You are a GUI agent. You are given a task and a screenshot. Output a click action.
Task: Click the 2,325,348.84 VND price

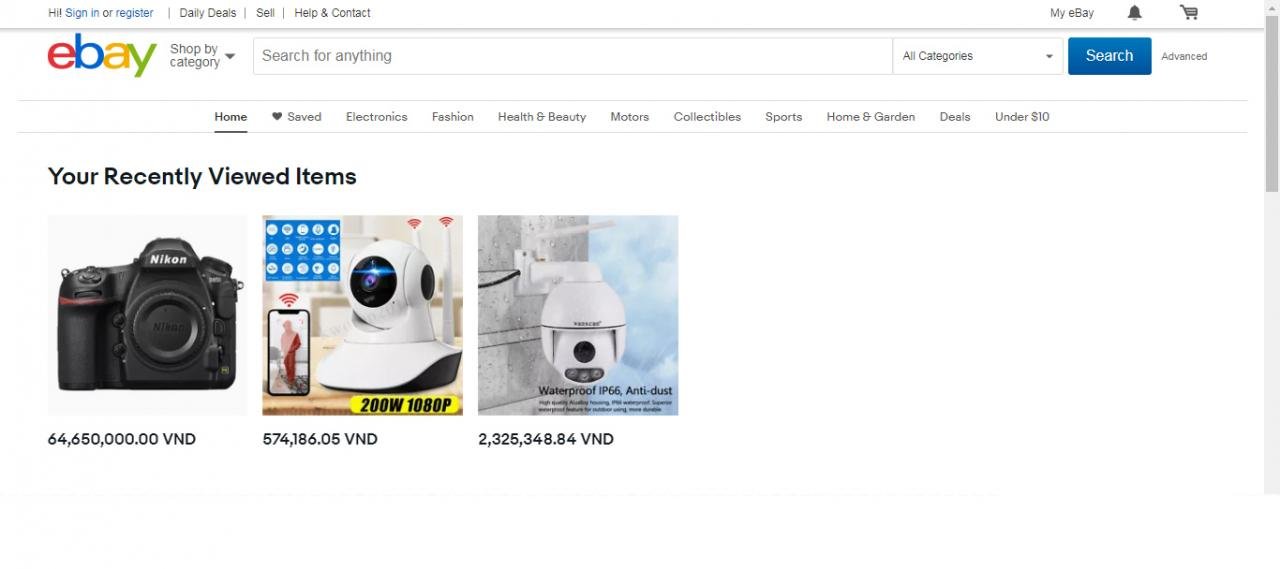(x=546, y=439)
